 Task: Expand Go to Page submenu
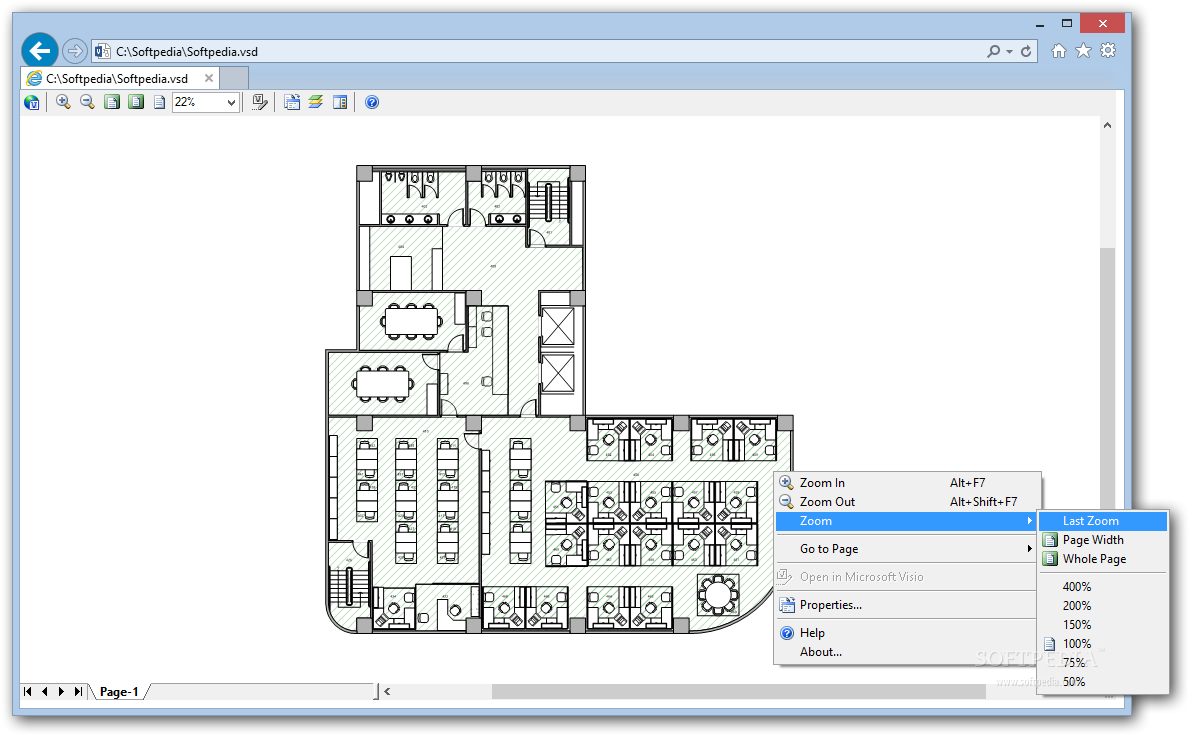[907, 549]
